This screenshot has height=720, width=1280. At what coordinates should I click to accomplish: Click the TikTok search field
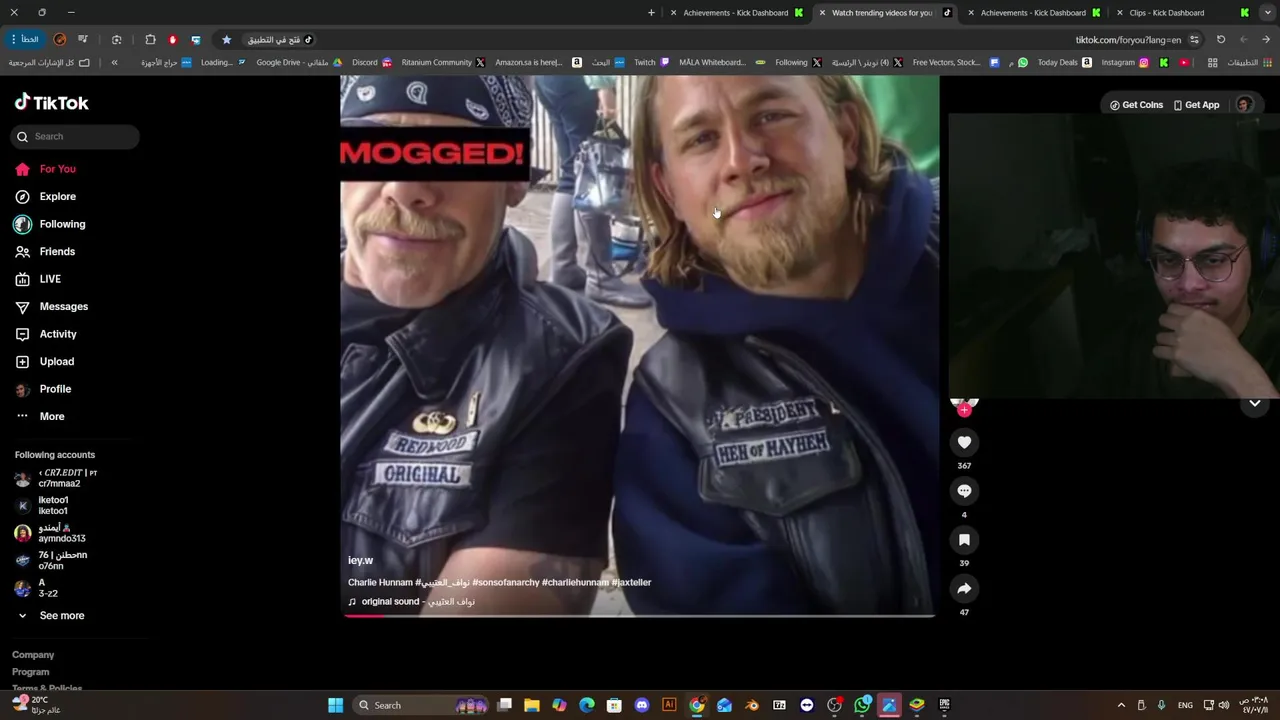pyautogui.click(x=75, y=137)
